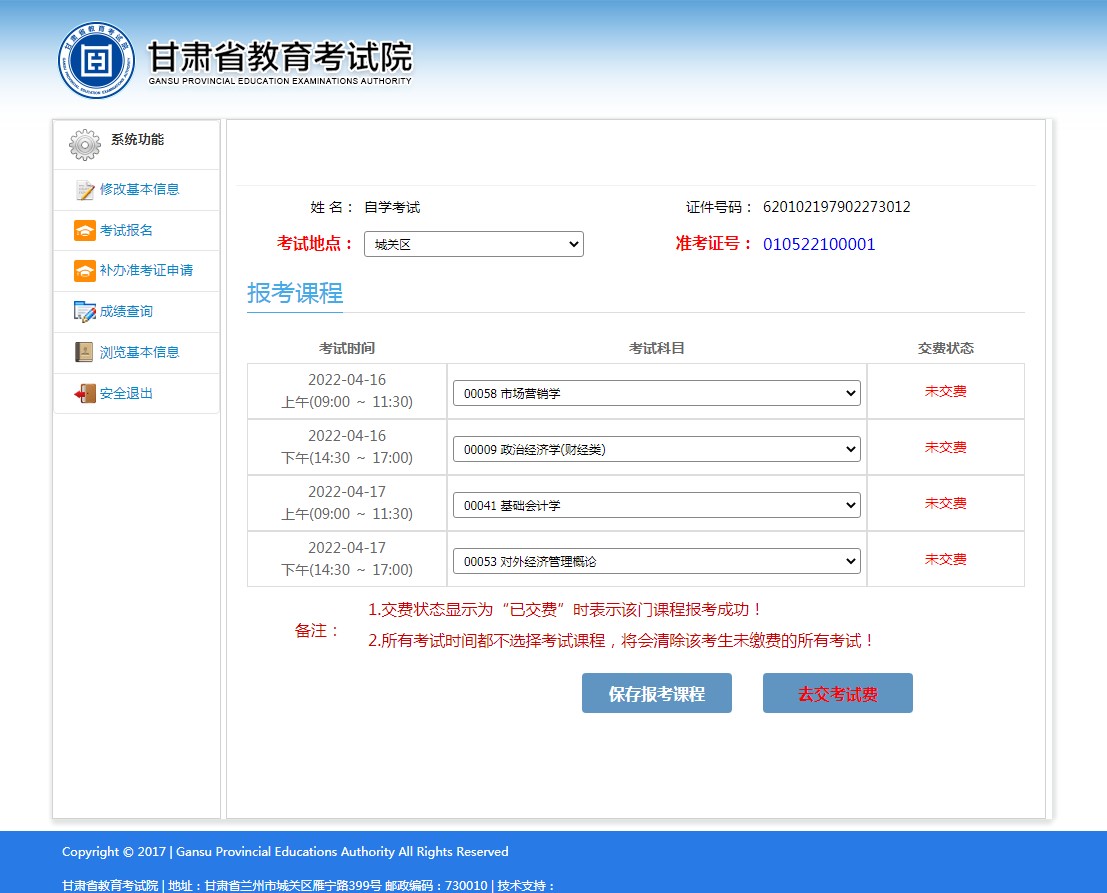Screen dimensions: 1107x893
Task: Click the blue 准考证号 number 010522100001
Action: (x=819, y=243)
